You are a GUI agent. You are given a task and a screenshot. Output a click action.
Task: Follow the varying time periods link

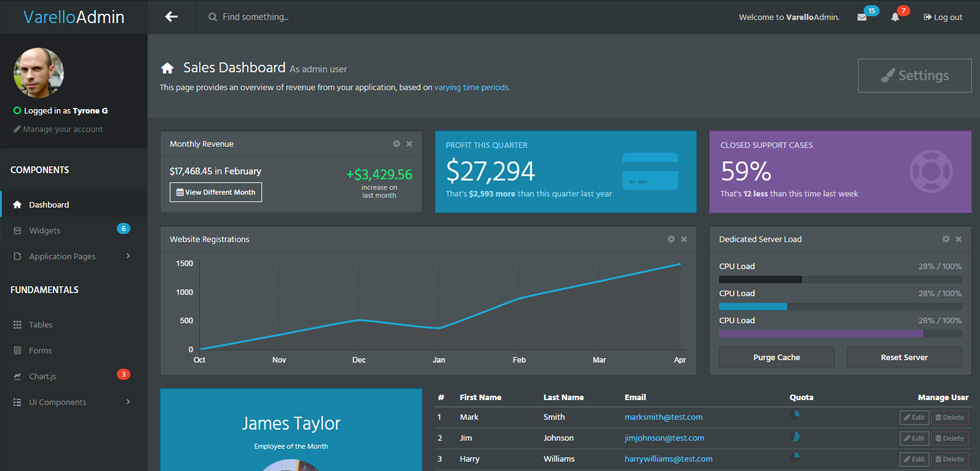pyautogui.click(x=472, y=87)
